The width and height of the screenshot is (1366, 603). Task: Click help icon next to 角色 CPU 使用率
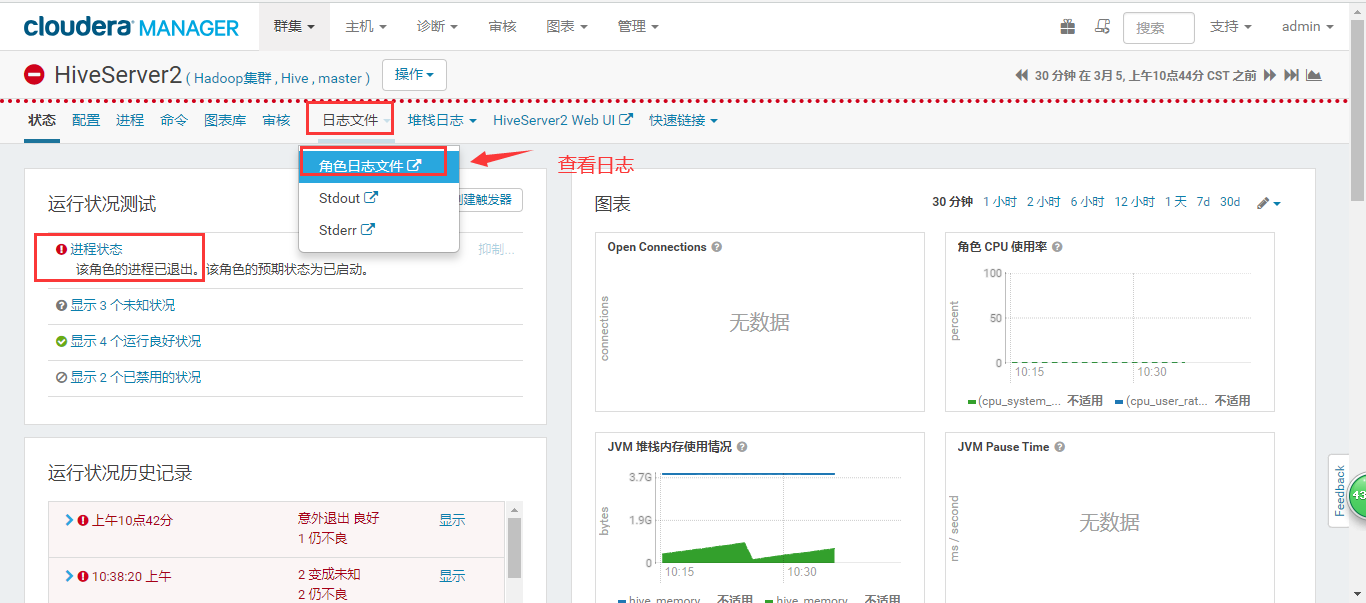pos(1057,247)
